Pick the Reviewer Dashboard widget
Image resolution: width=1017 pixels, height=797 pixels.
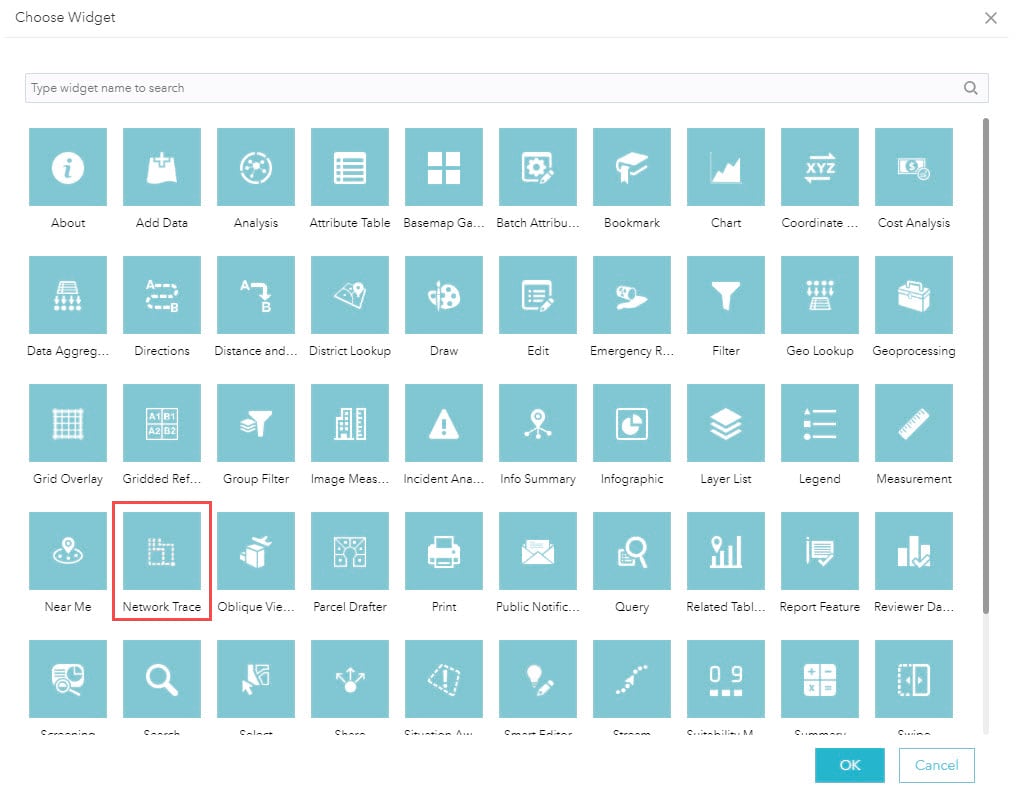(914, 551)
